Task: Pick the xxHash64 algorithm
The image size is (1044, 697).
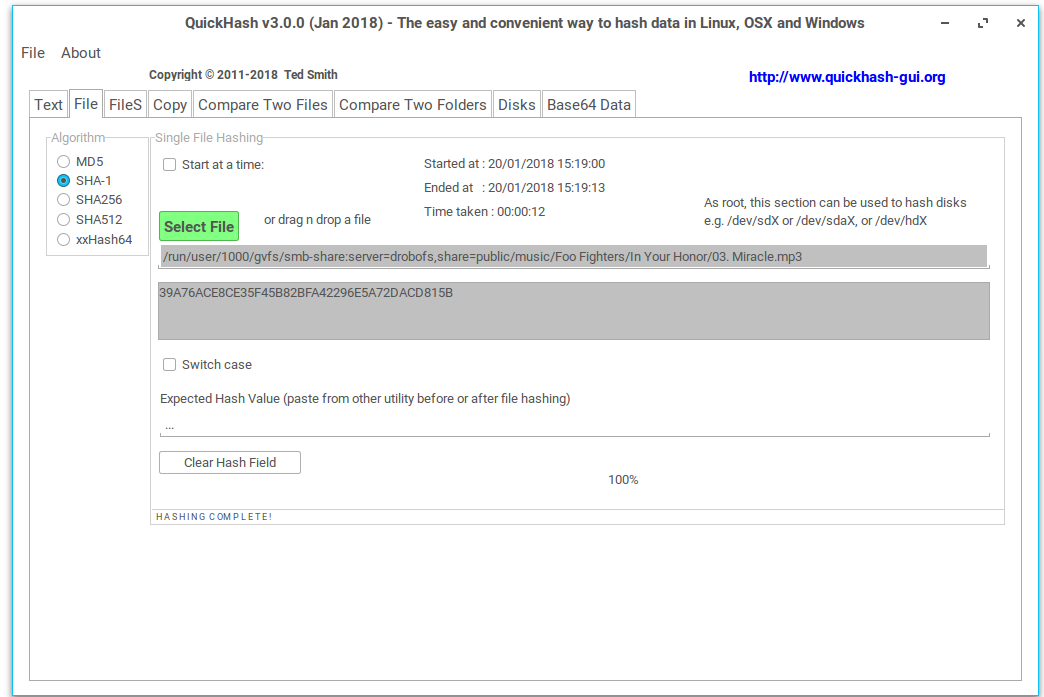Action: [64, 239]
